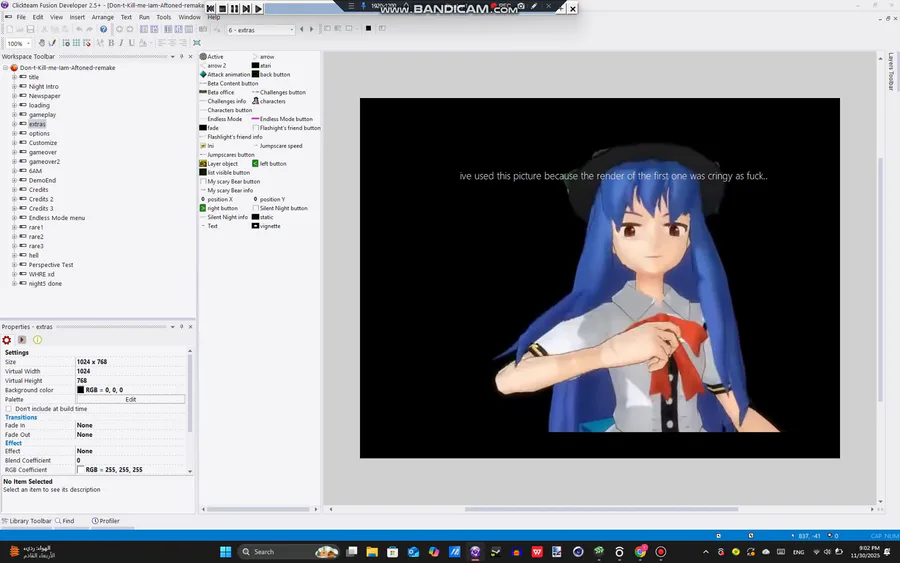
Task: Select the hand pan tool icon
Action: [x=41, y=43]
